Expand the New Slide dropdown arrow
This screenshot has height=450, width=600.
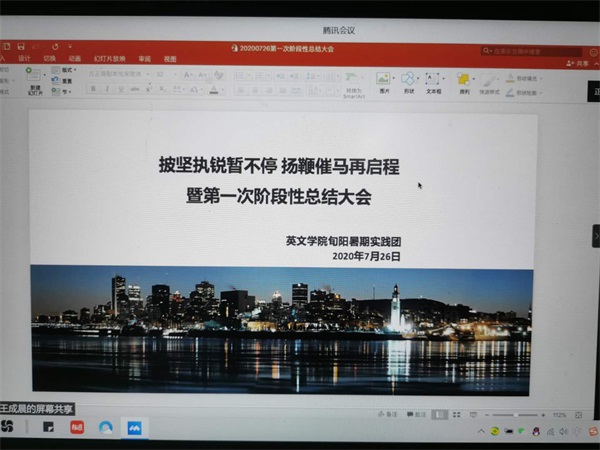click(x=44, y=75)
